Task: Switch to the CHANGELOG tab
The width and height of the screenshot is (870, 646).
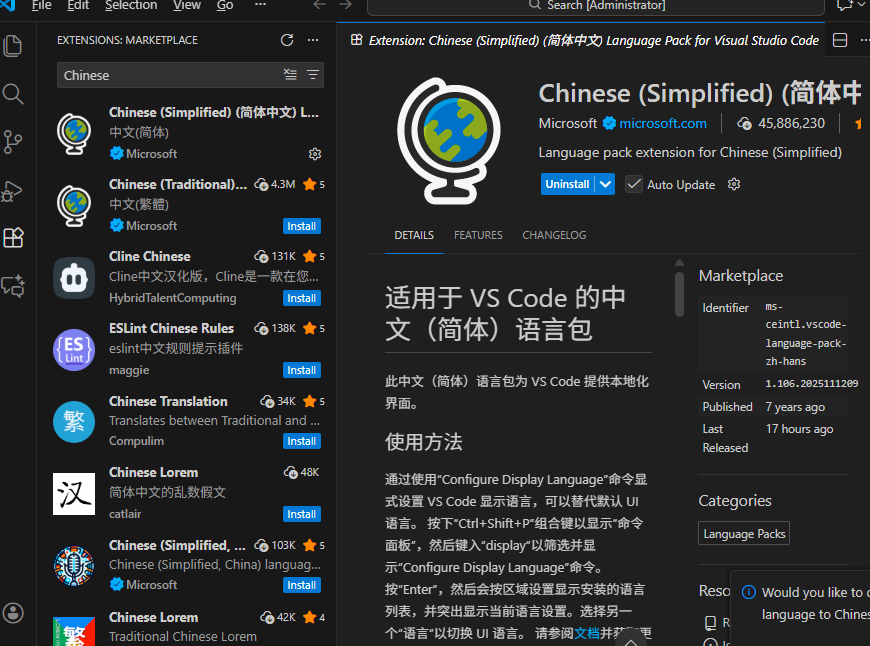Action: (554, 235)
